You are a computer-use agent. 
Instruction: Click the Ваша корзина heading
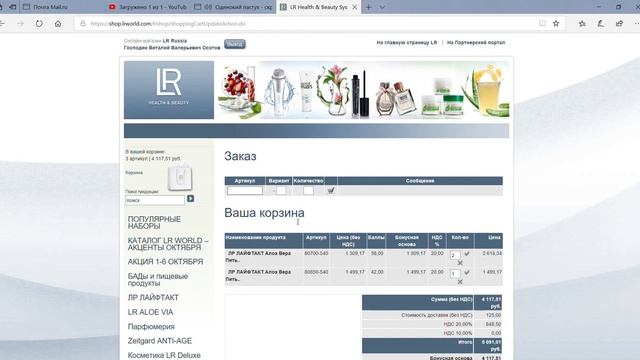[264, 213]
